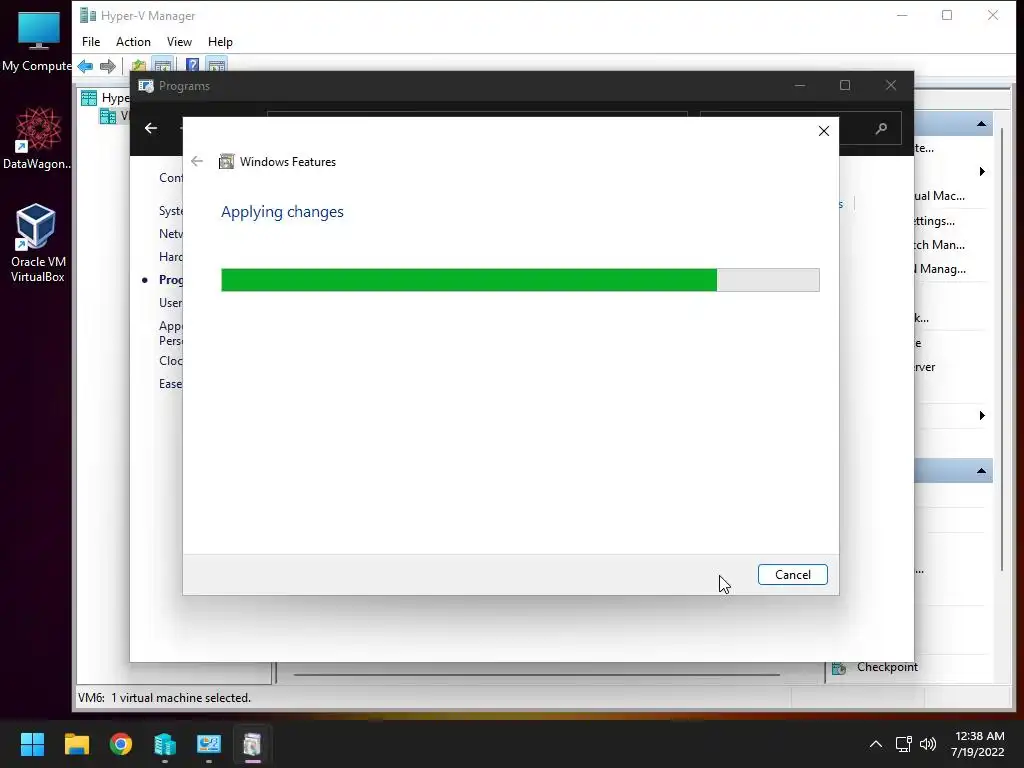Open the Oracle VM VirtualBox shortcut
The height and width of the screenshot is (768, 1024).
coord(37,242)
